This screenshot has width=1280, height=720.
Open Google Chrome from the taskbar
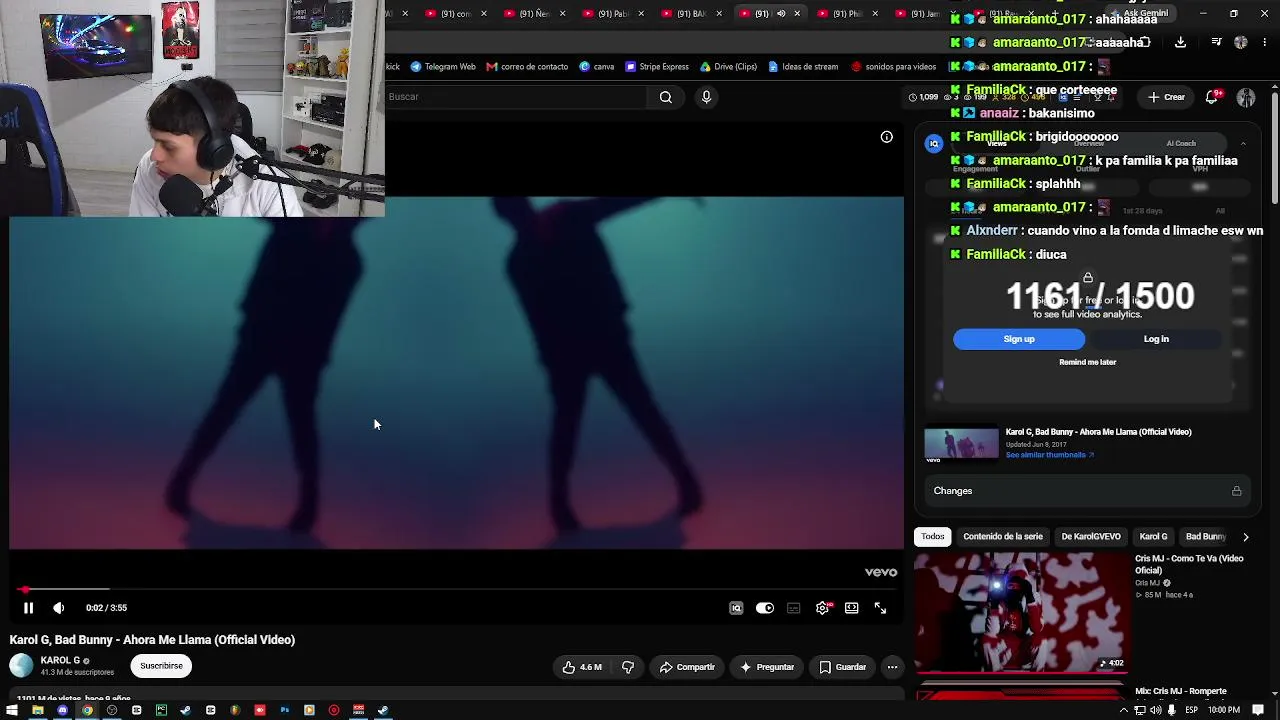click(x=87, y=710)
